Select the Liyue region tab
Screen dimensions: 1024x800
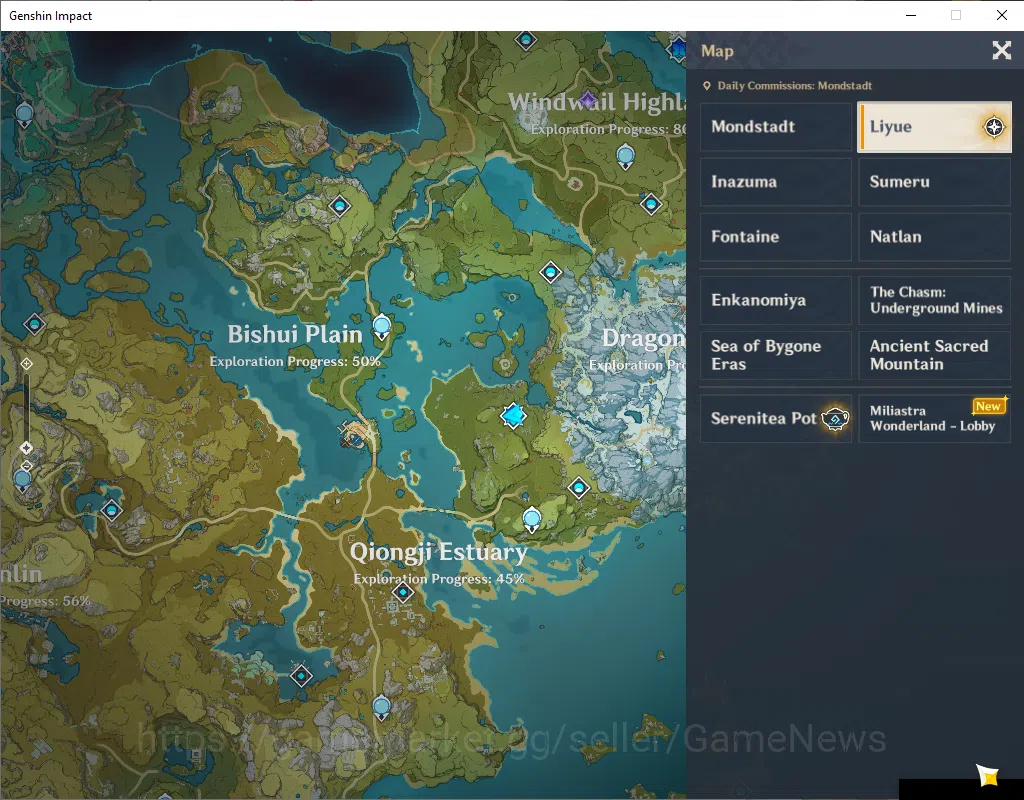[x=935, y=127]
